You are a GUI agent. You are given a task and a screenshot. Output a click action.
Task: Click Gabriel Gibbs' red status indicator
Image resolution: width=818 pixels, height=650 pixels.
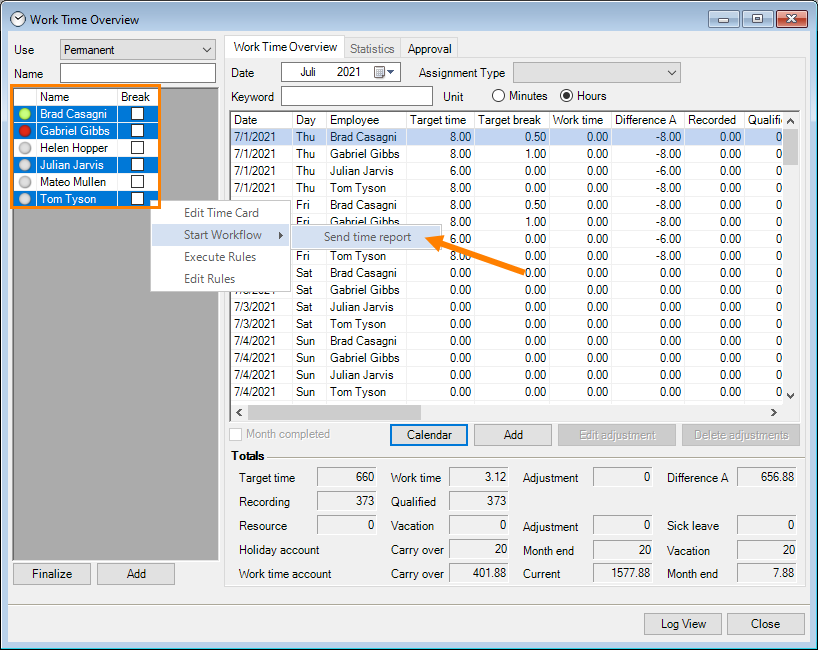tap(25, 131)
